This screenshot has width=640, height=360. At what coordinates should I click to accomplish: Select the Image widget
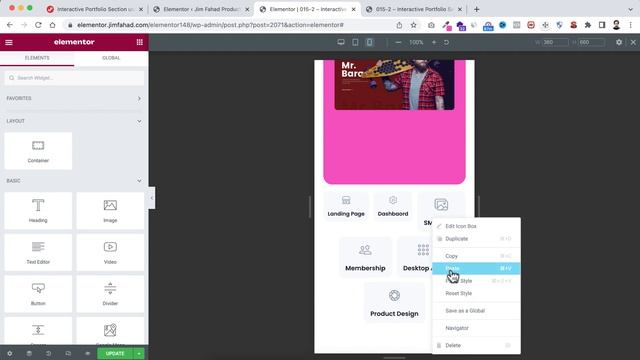point(110,211)
